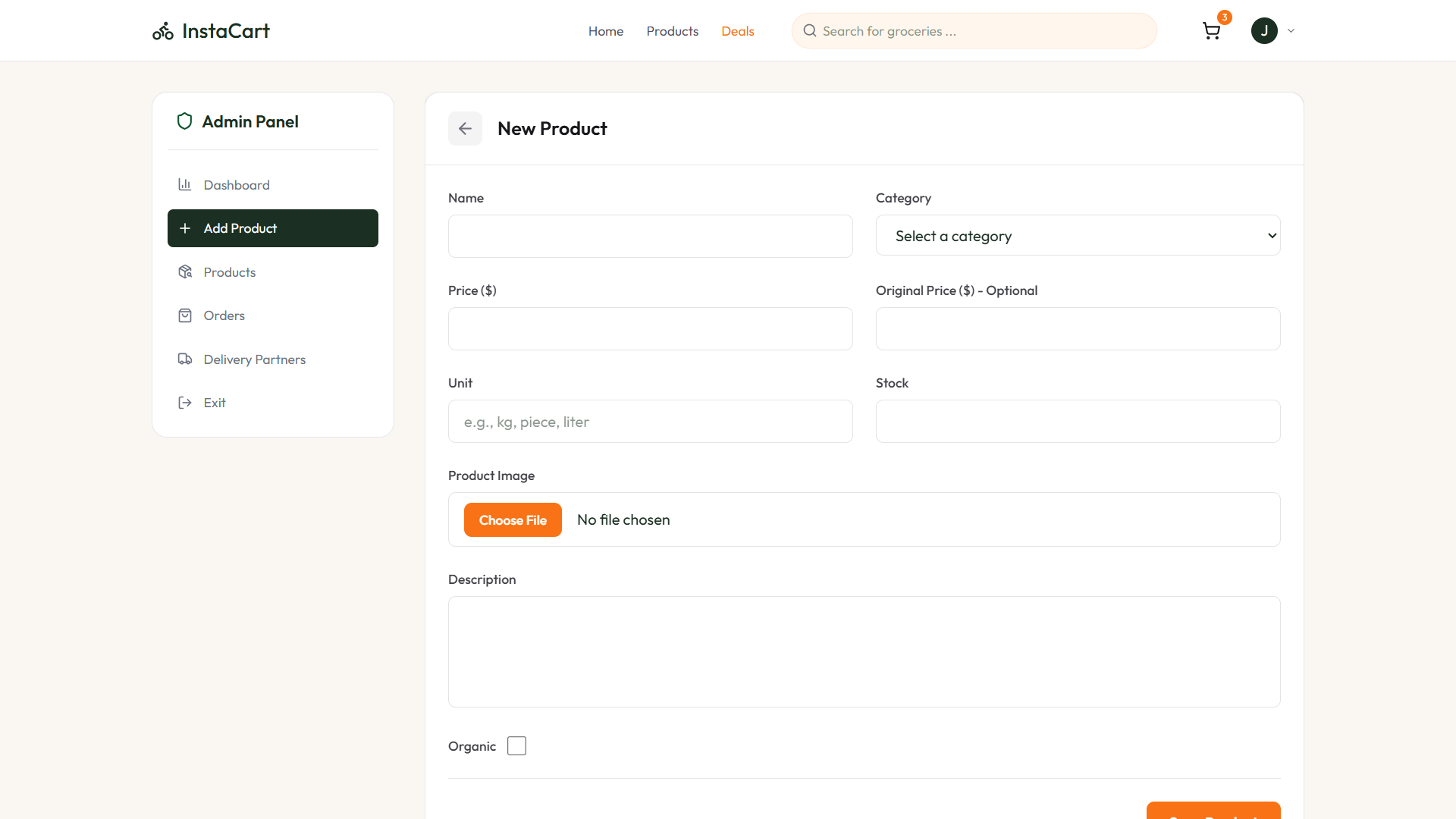Toggle the Organic checkbox
This screenshot has width=1456, height=819.
pos(516,746)
